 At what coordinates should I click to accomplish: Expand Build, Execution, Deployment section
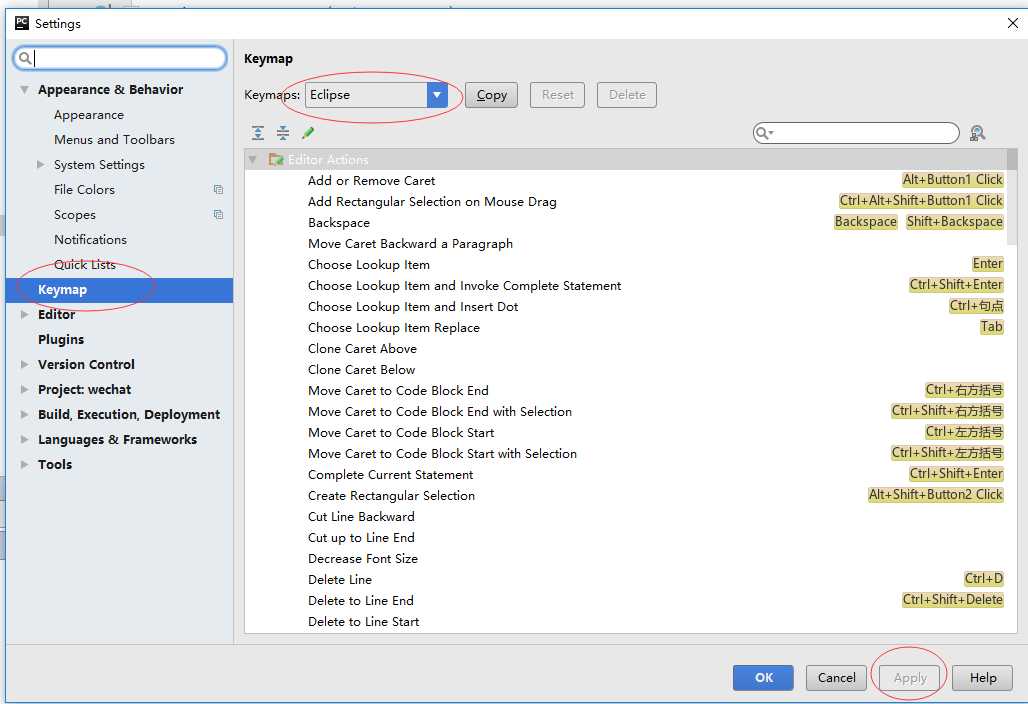24,414
